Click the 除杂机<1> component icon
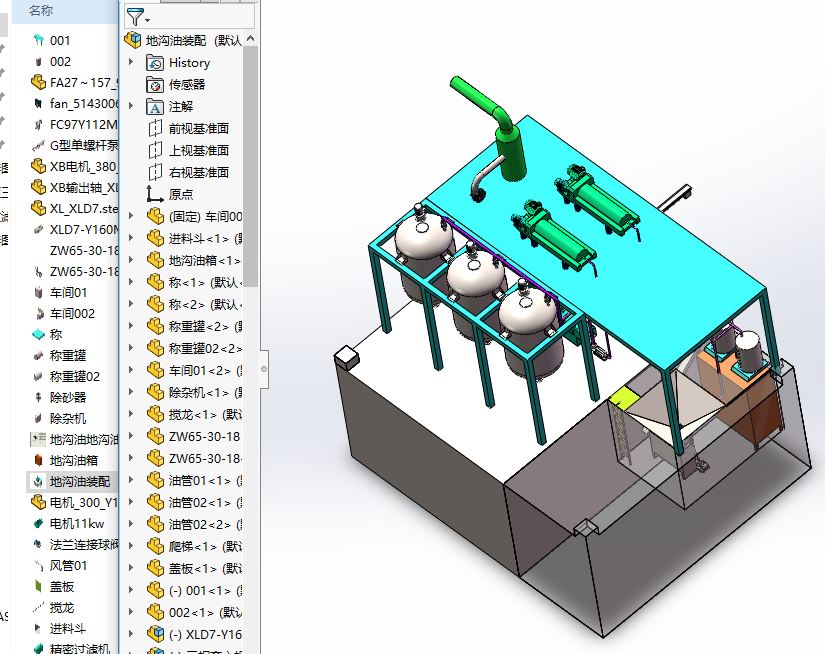 tap(155, 393)
